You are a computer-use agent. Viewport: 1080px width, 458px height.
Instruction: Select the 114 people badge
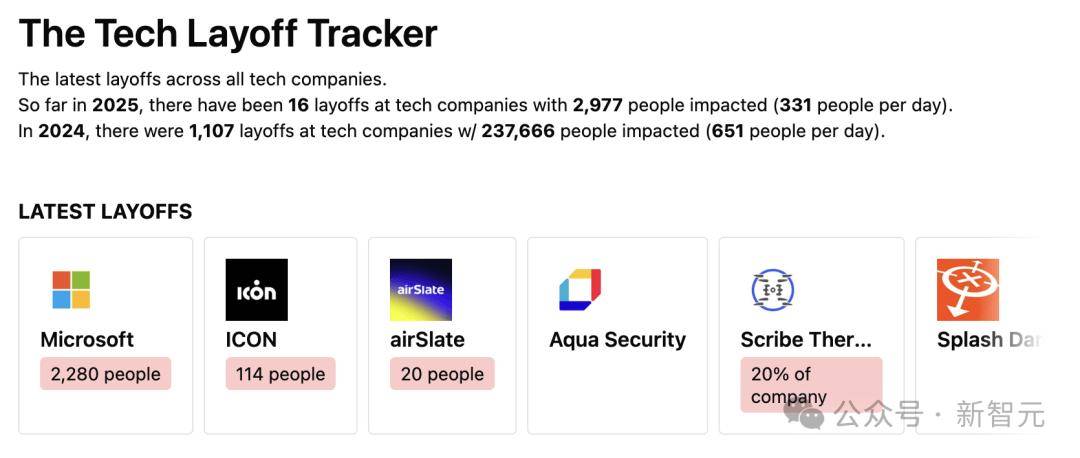280,374
